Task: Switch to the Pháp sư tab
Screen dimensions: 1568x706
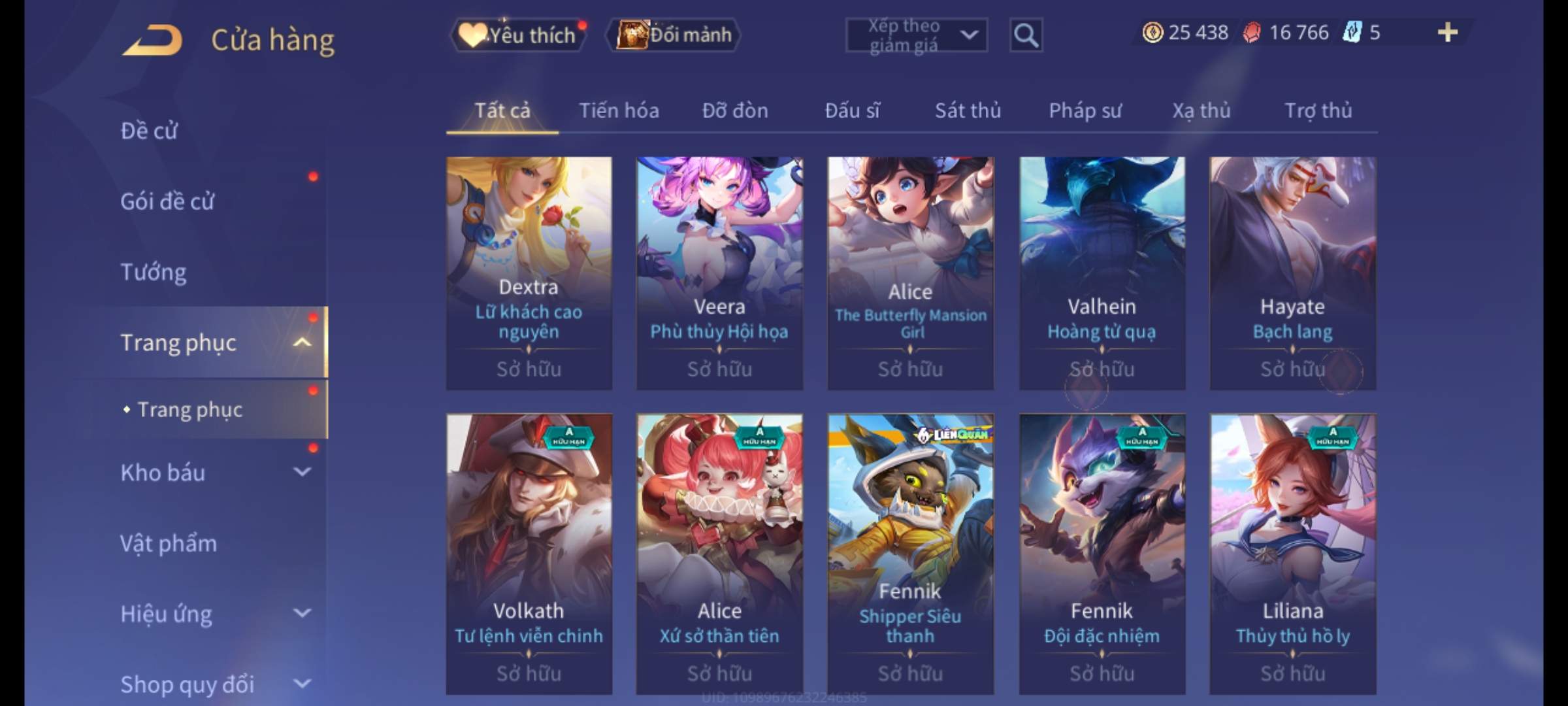Action: [x=1085, y=110]
